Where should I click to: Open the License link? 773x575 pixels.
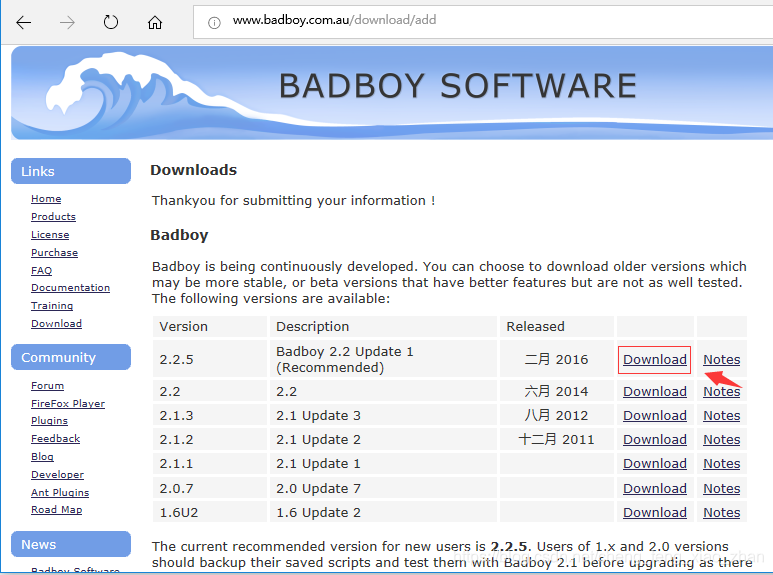click(50, 235)
